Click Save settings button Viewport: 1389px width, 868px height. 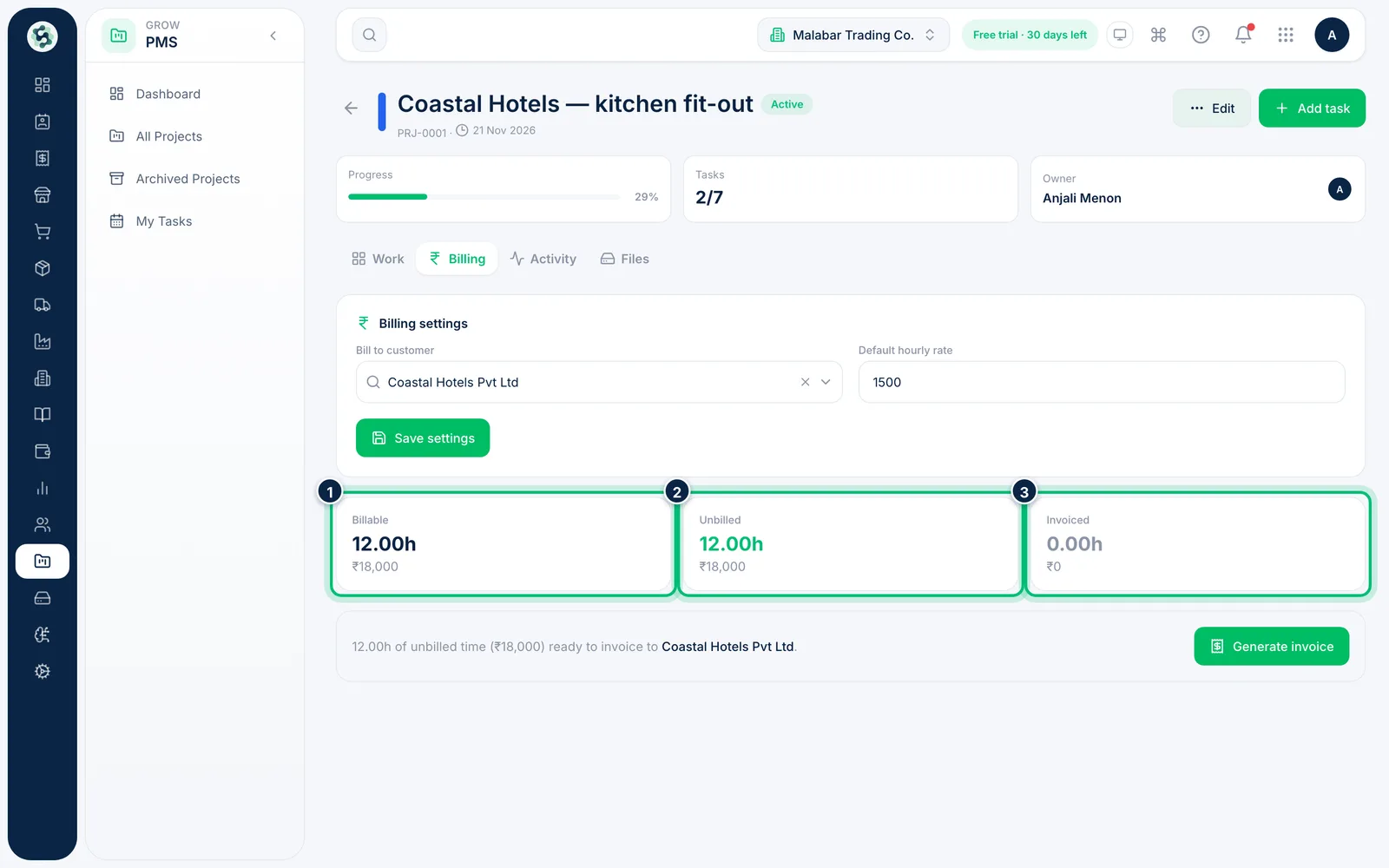[x=423, y=438]
